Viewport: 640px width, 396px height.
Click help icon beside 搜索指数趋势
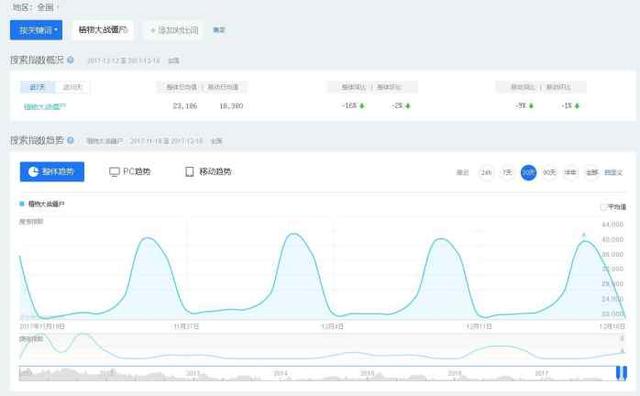pos(70,140)
